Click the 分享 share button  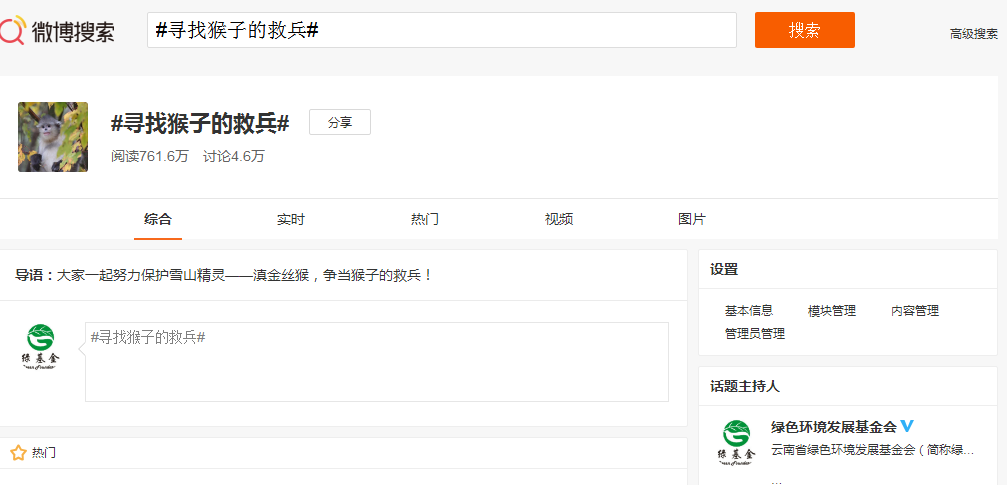(340, 122)
